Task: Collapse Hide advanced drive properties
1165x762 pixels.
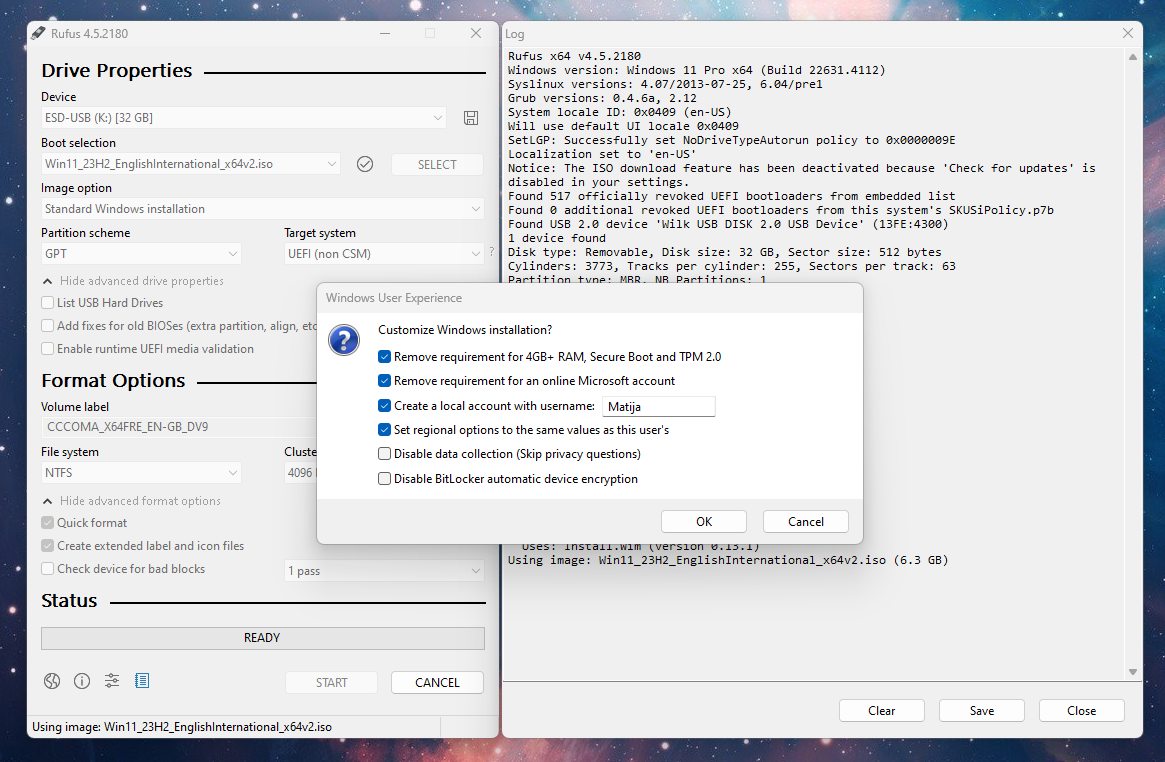Action: tap(133, 281)
